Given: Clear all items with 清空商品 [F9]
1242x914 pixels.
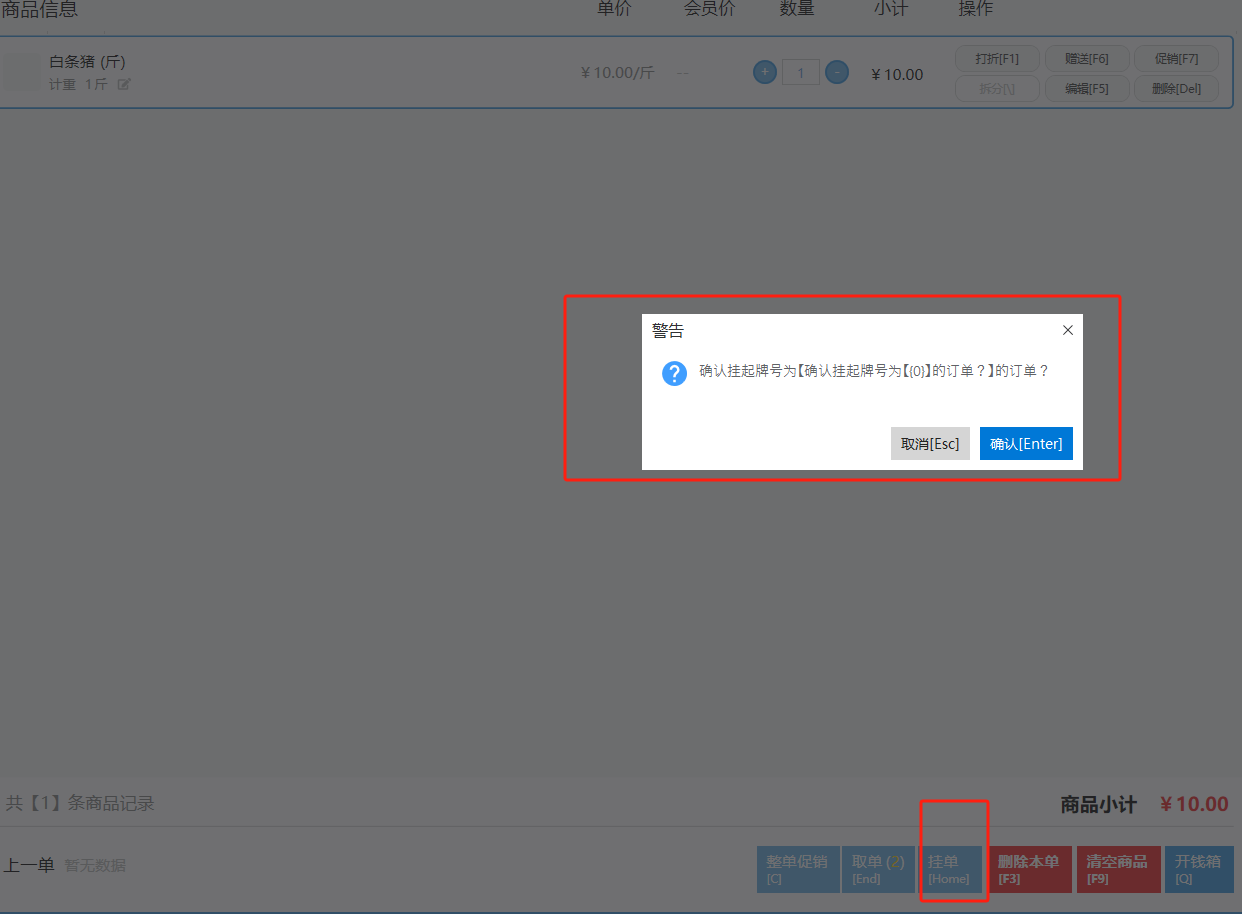Looking at the screenshot, I should (1117, 869).
